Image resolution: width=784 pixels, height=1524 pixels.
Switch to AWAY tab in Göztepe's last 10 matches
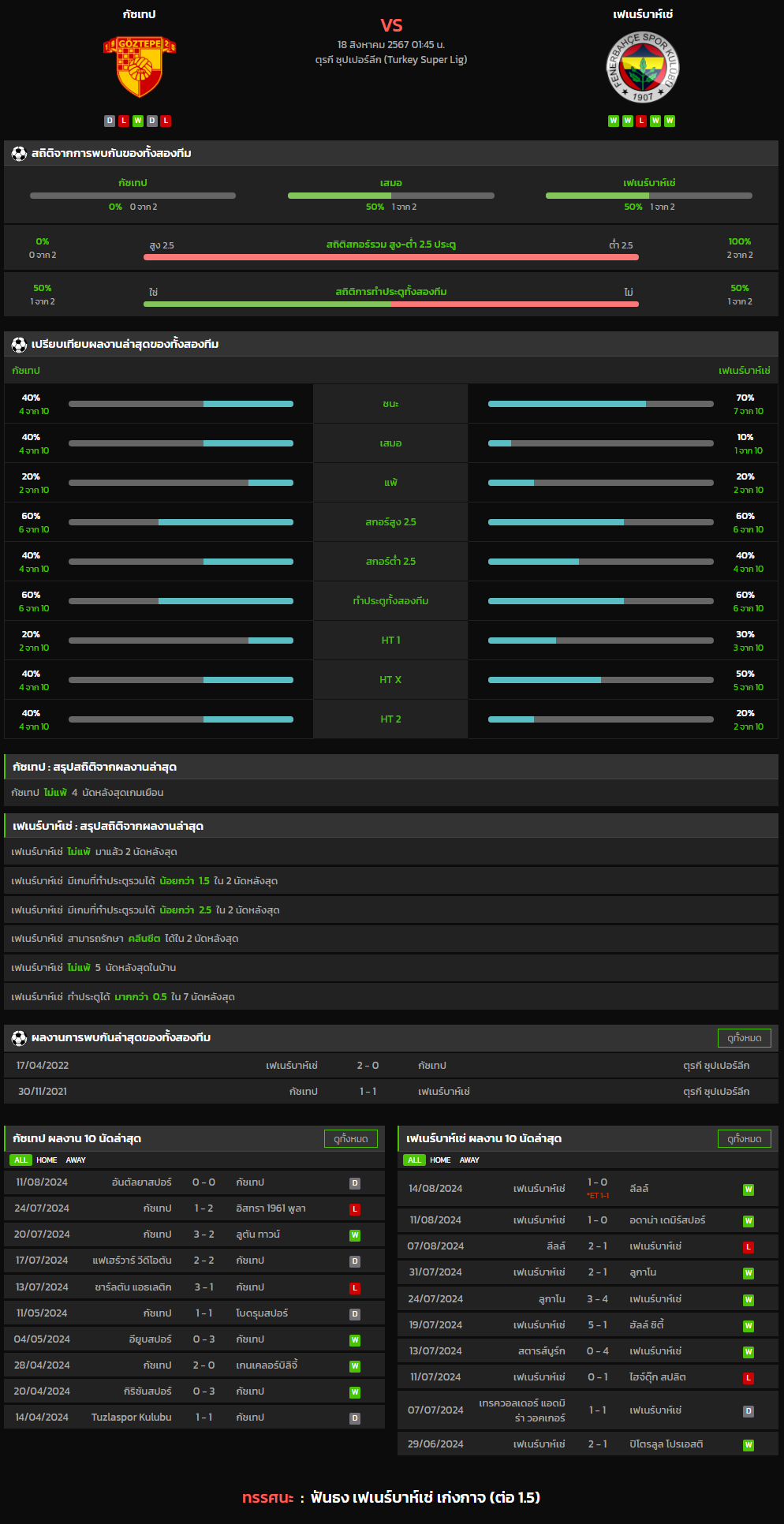(x=76, y=1160)
